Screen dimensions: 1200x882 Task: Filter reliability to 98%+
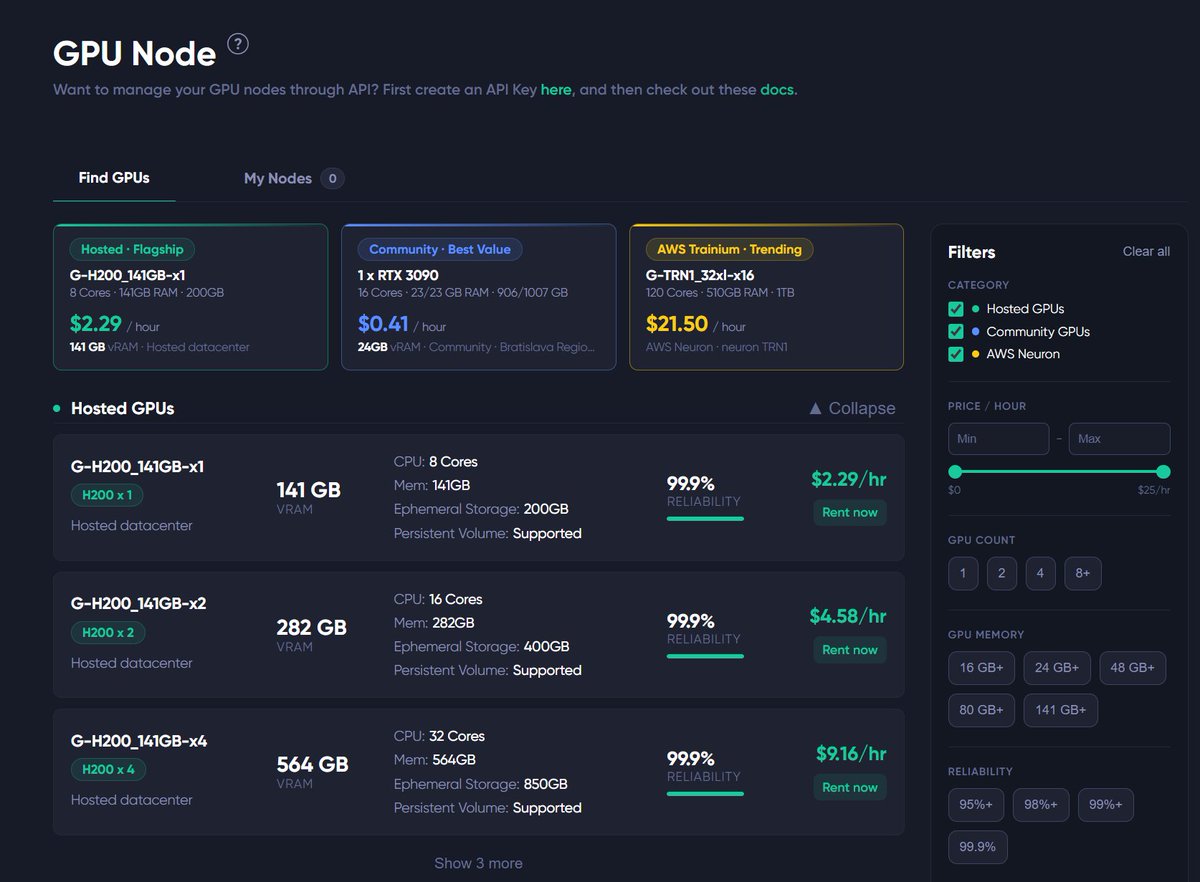click(x=1041, y=805)
